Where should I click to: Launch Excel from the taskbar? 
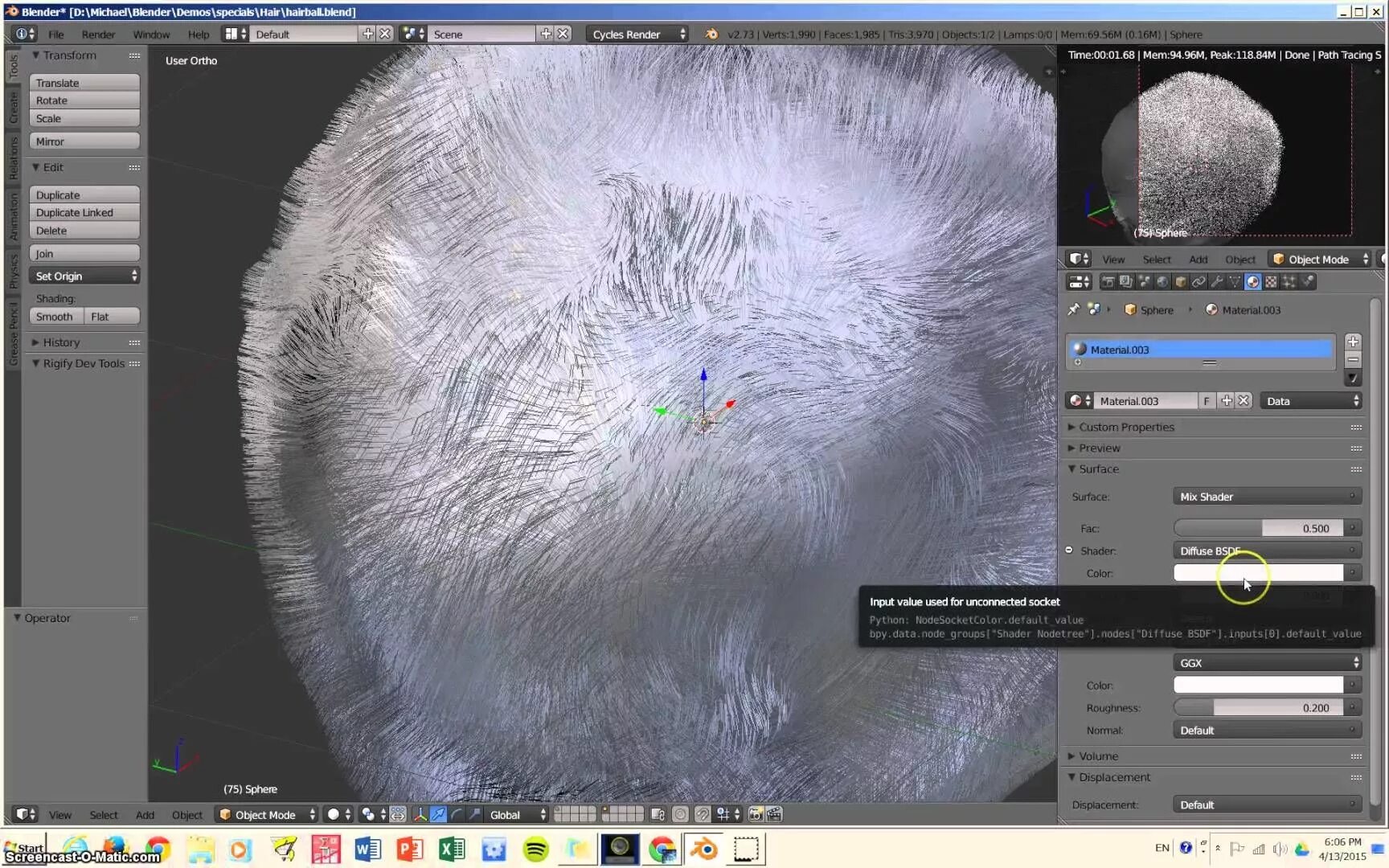click(452, 849)
